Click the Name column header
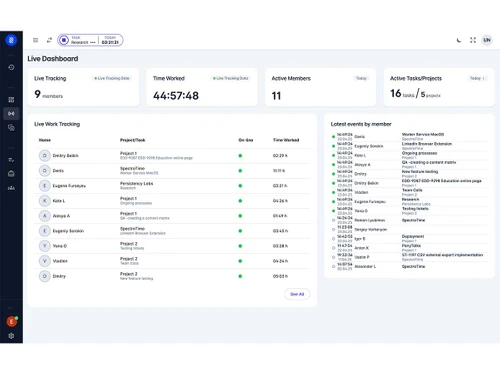Screen dimensions: 500x375 pos(45,140)
